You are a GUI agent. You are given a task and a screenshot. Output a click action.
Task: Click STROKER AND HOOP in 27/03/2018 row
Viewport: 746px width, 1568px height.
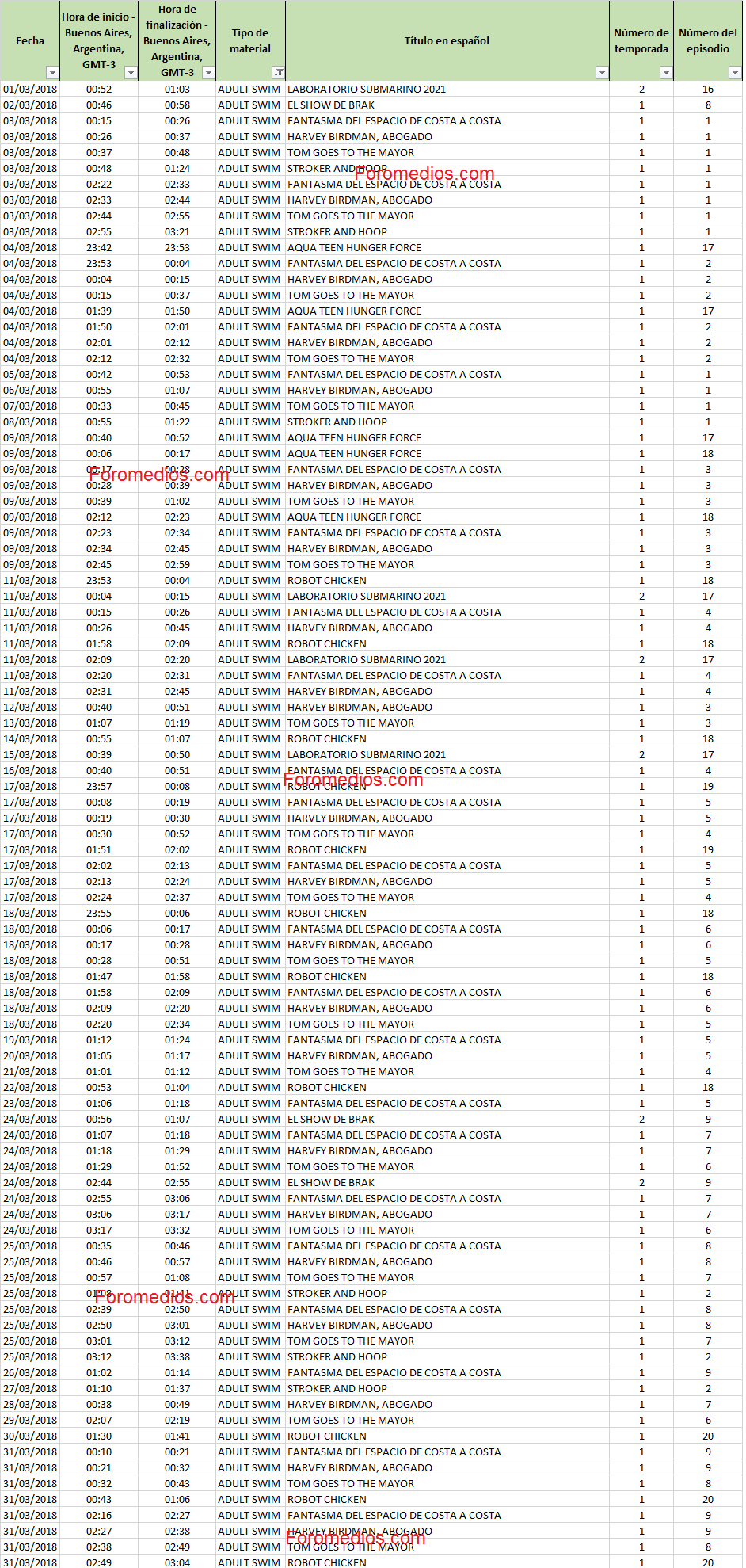click(337, 1388)
